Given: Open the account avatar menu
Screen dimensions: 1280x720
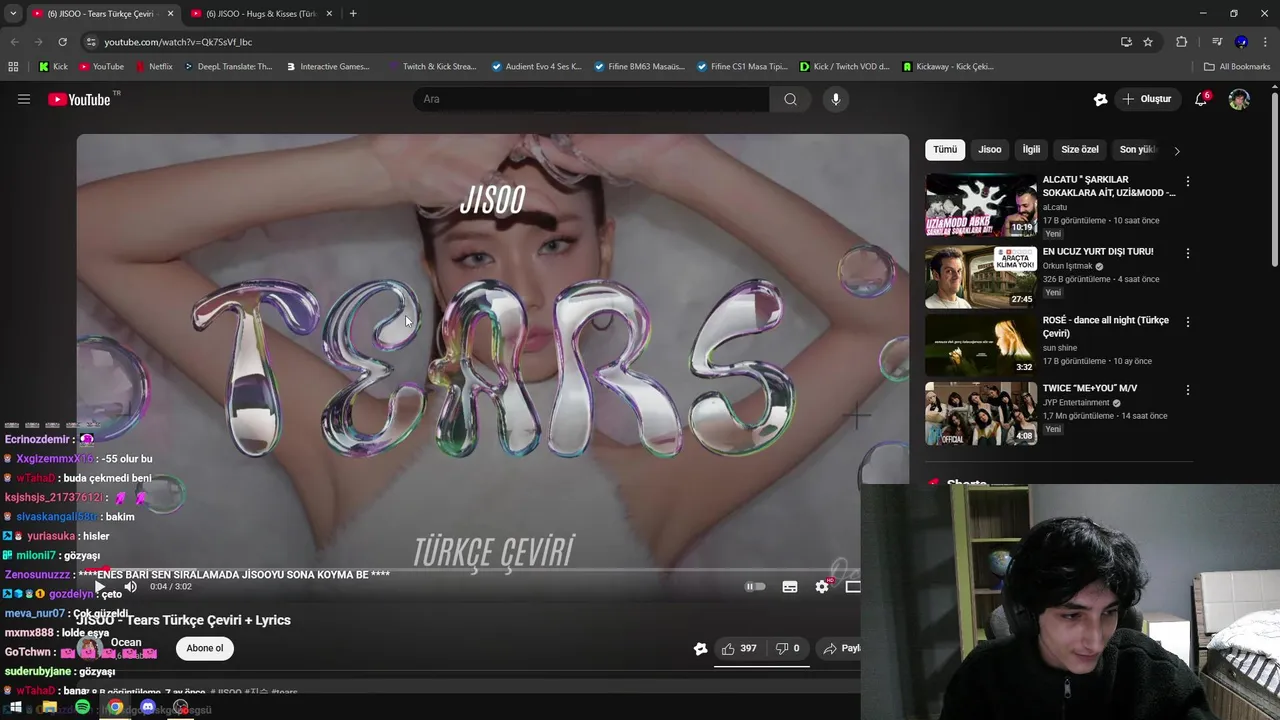Looking at the screenshot, I should (x=1239, y=99).
